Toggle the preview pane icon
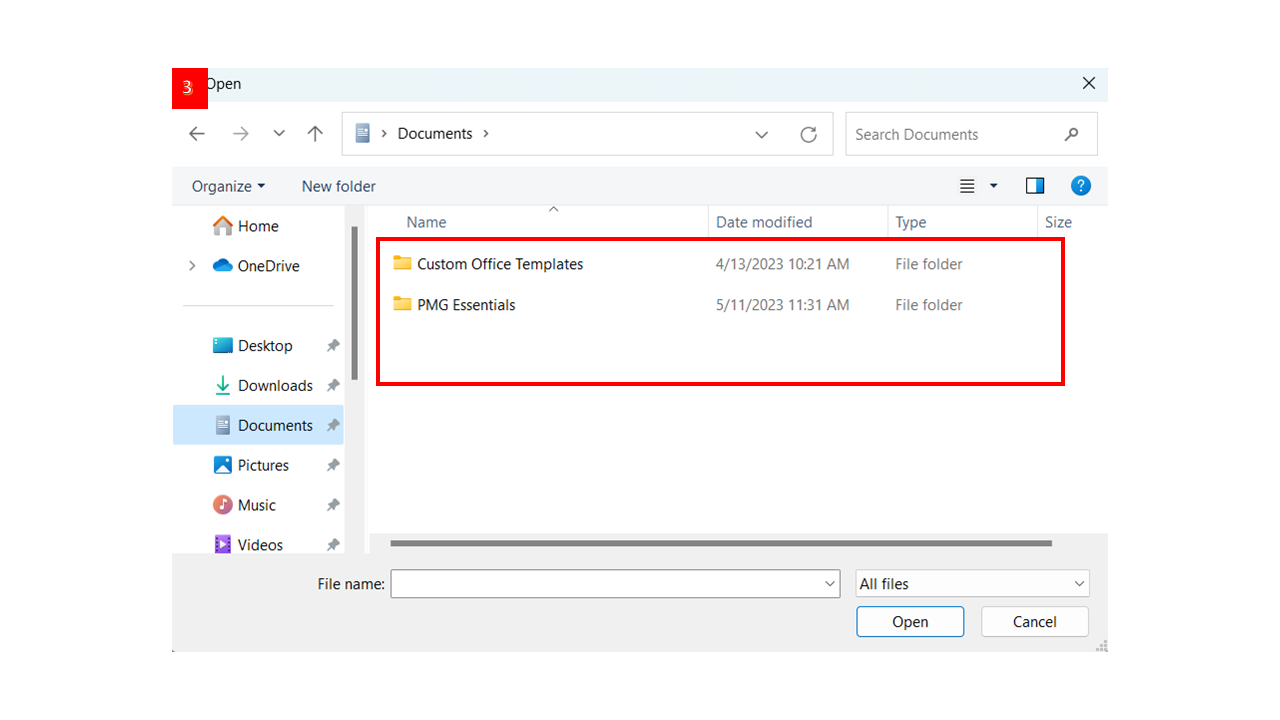Viewport: 1280px width, 720px height. 1035,186
